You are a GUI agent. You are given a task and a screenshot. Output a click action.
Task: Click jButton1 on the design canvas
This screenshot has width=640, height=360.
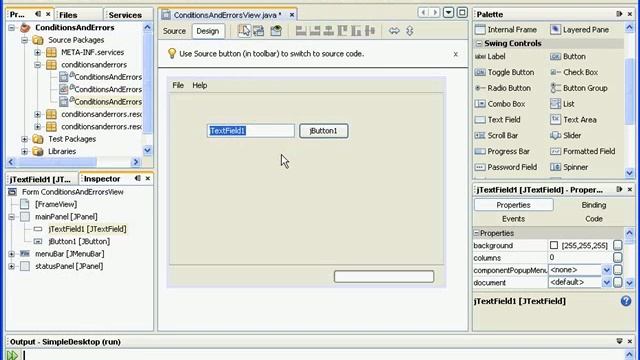[324, 131]
